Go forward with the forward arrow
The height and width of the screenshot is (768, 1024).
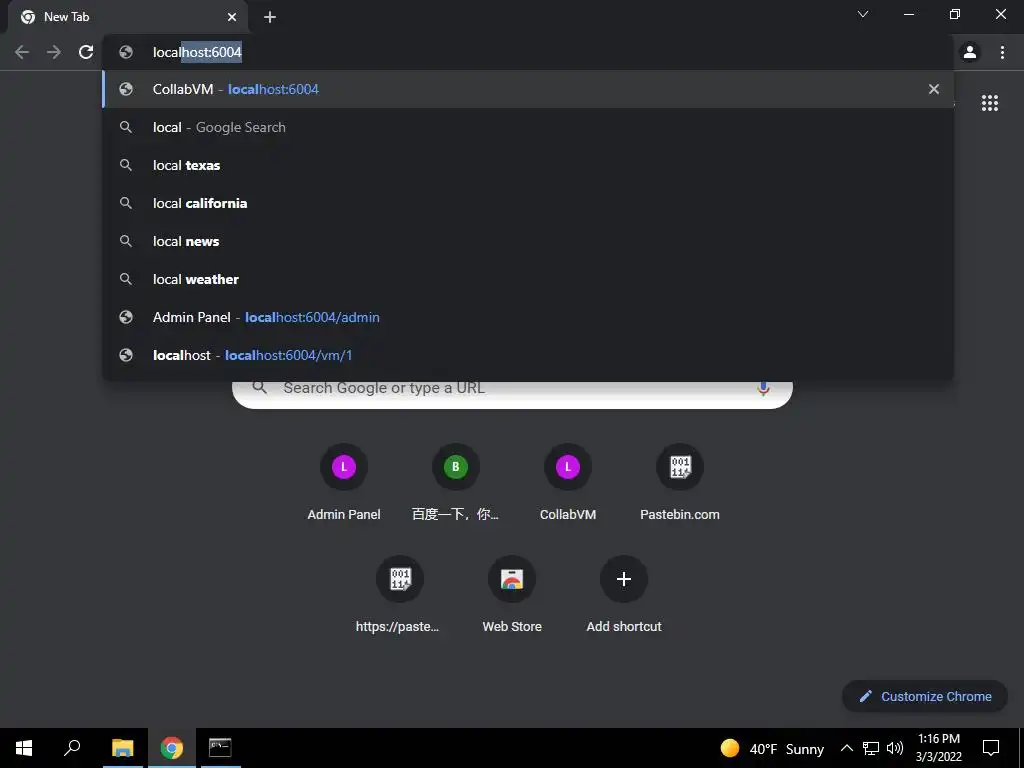point(54,52)
